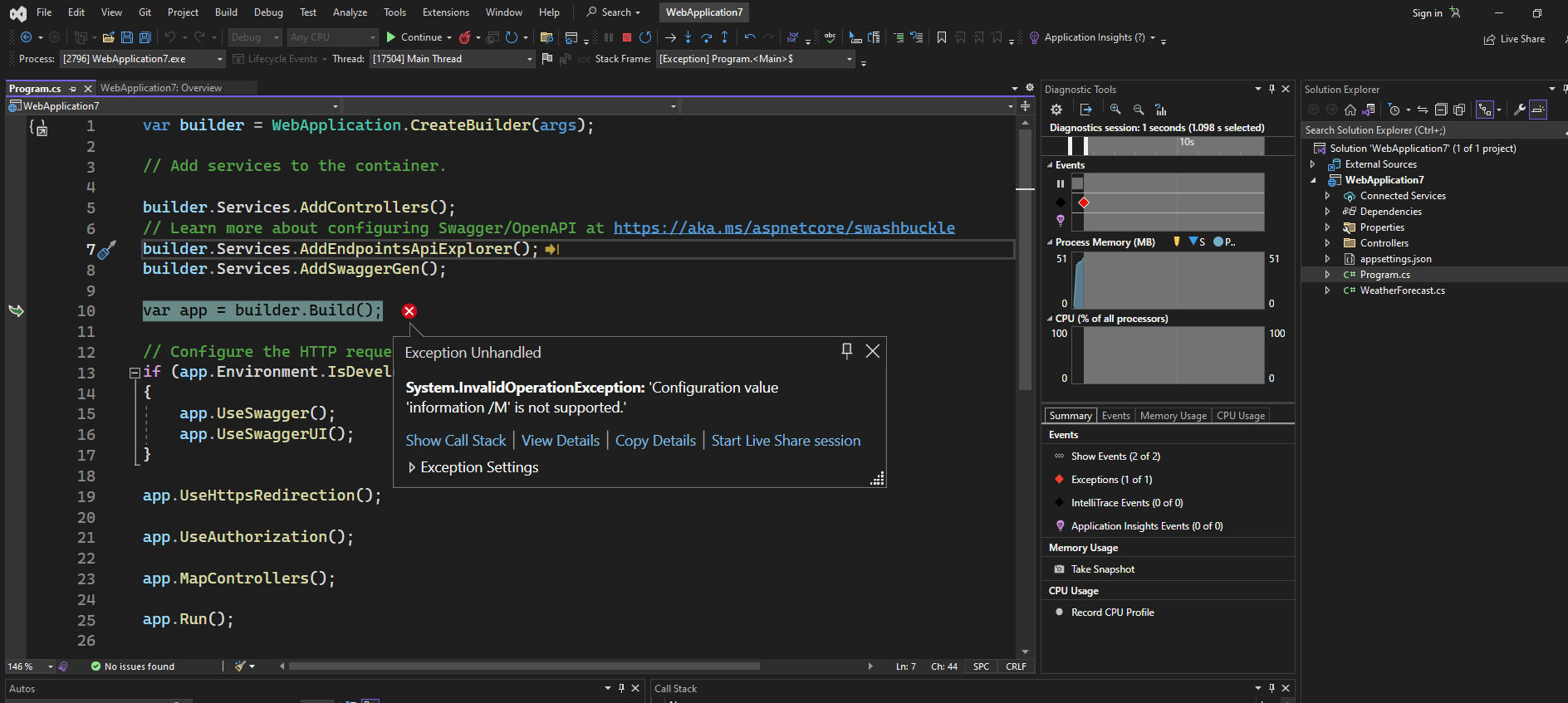Expand Dependencies node in Solution Explorer

[x=1327, y=212]
